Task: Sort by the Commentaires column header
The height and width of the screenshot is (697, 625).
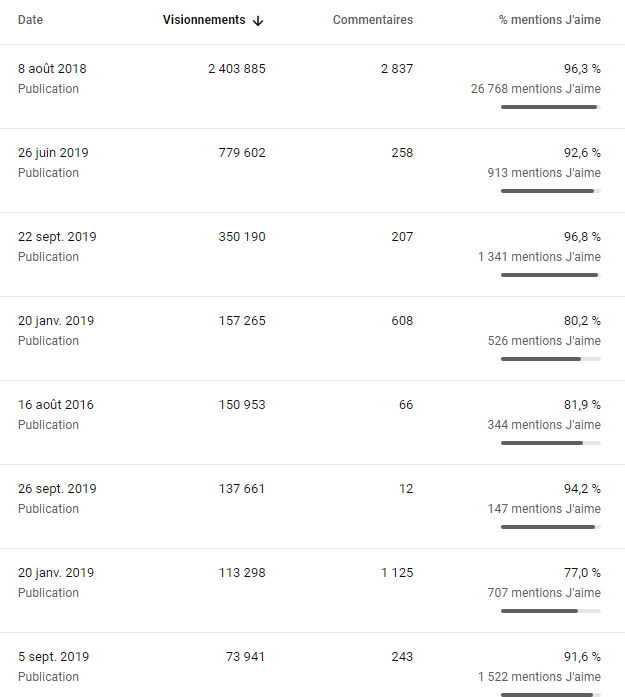Action: point(373,20)
